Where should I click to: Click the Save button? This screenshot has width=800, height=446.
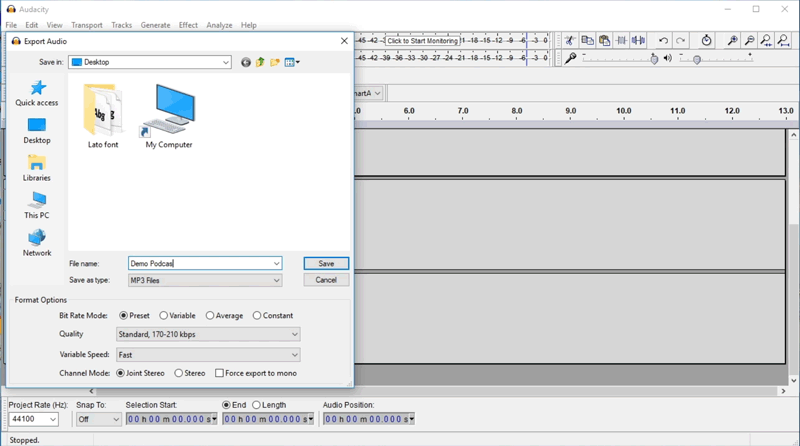(x=326, y=263)
